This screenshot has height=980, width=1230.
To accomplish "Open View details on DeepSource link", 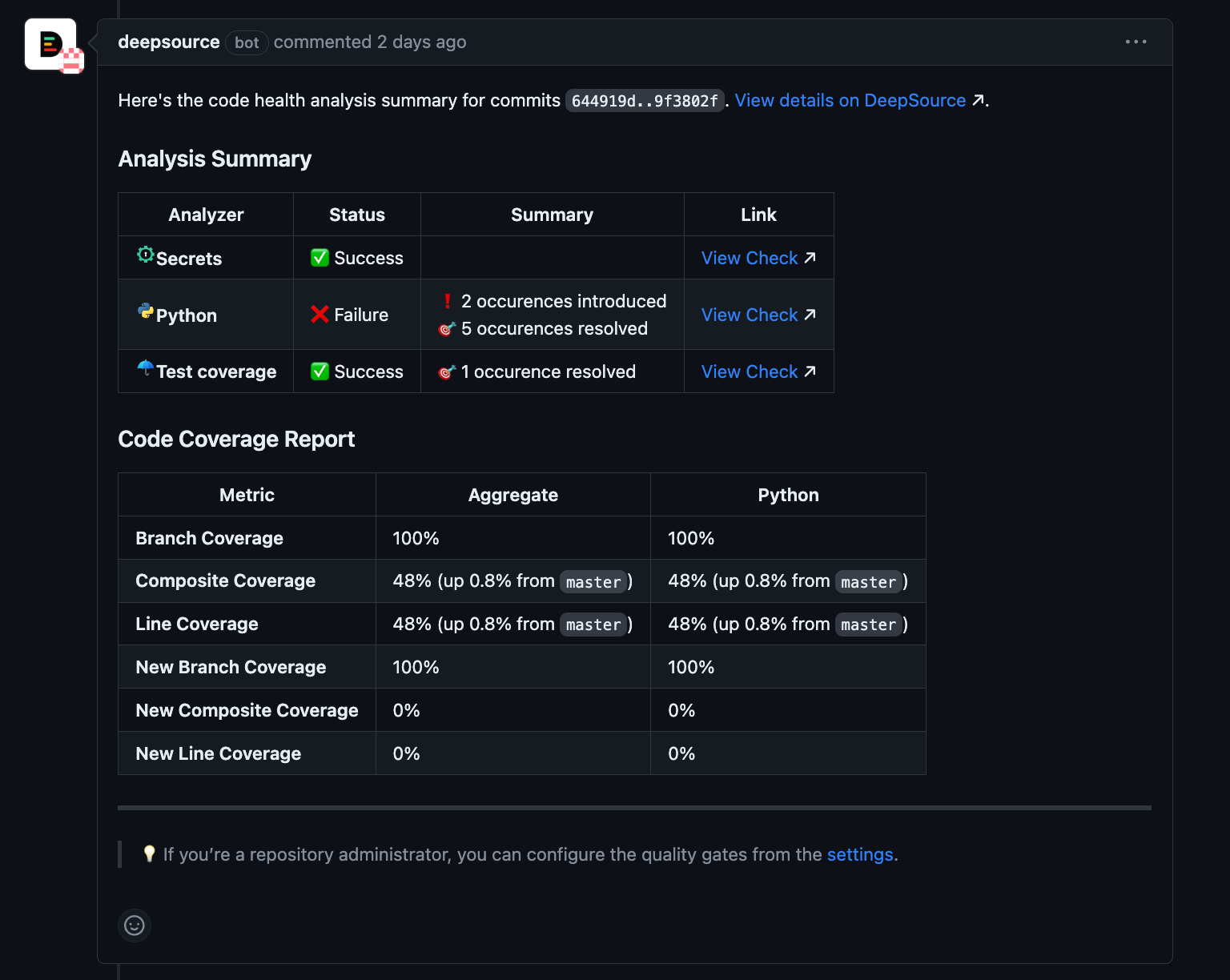I will pos(850,100).
